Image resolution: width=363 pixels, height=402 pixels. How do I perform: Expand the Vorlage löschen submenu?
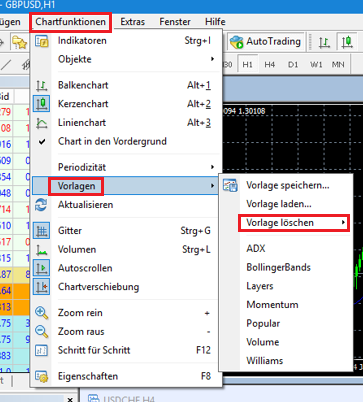pos(294,223)
